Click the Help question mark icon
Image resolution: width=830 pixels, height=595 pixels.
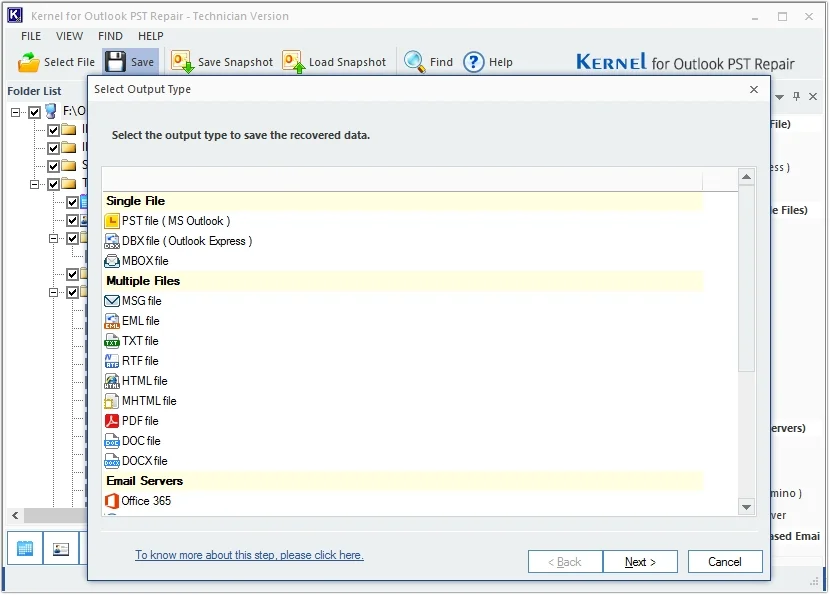click(474, 62)
